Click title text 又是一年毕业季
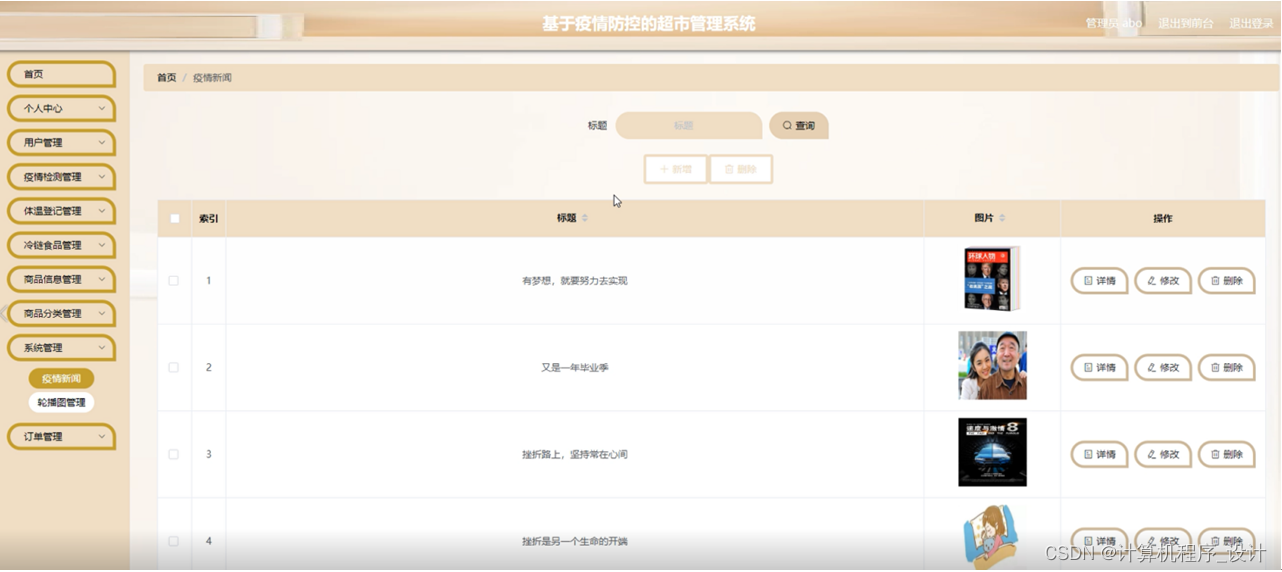Image resolution: width=1282 pixels, height=572 pixels. click(x=575, y=368)
